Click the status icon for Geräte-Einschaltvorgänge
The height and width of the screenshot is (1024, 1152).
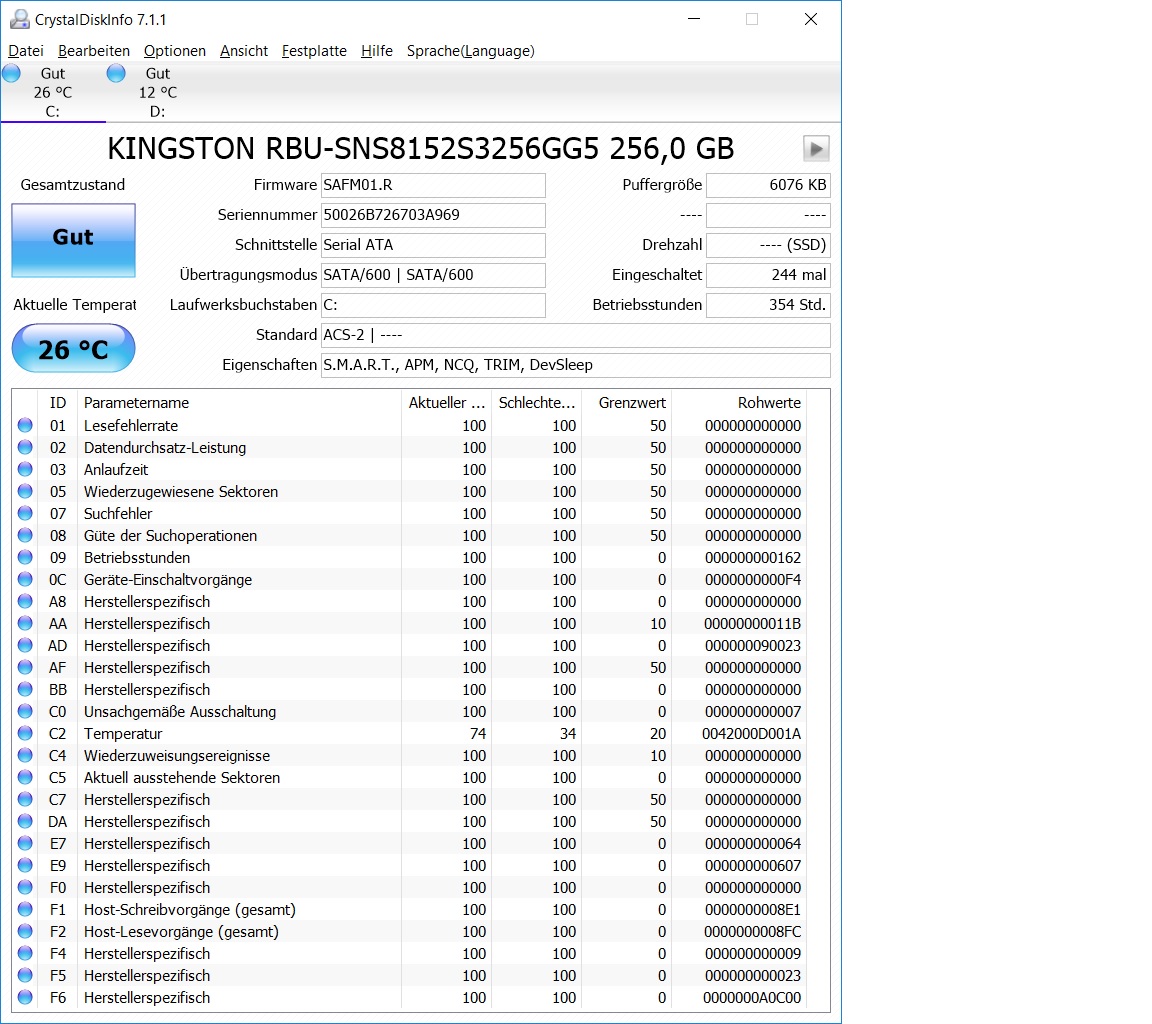pyautogui.click(x=25, y=579)
